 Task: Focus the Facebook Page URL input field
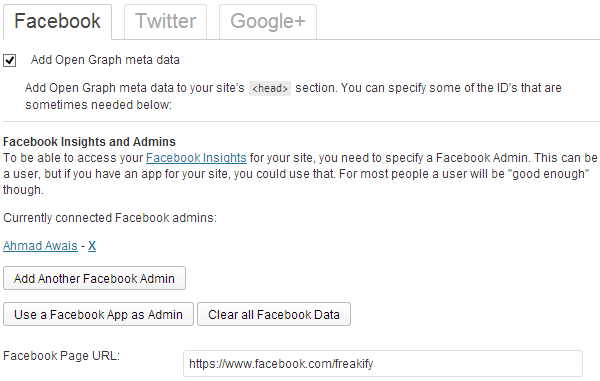tap(383, 363)
